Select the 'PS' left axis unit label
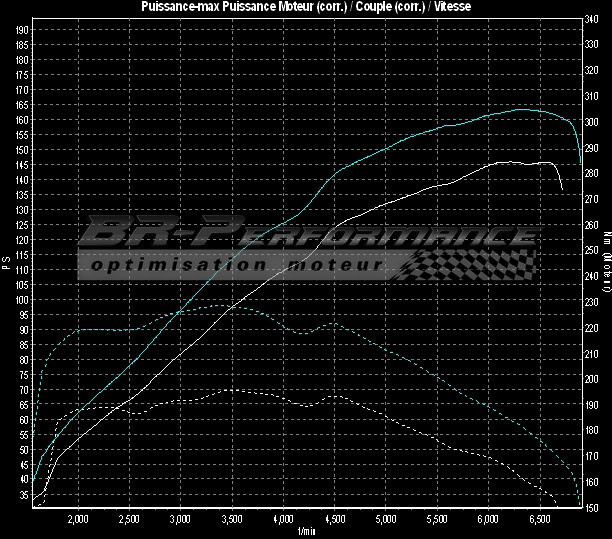 point(6,264)
